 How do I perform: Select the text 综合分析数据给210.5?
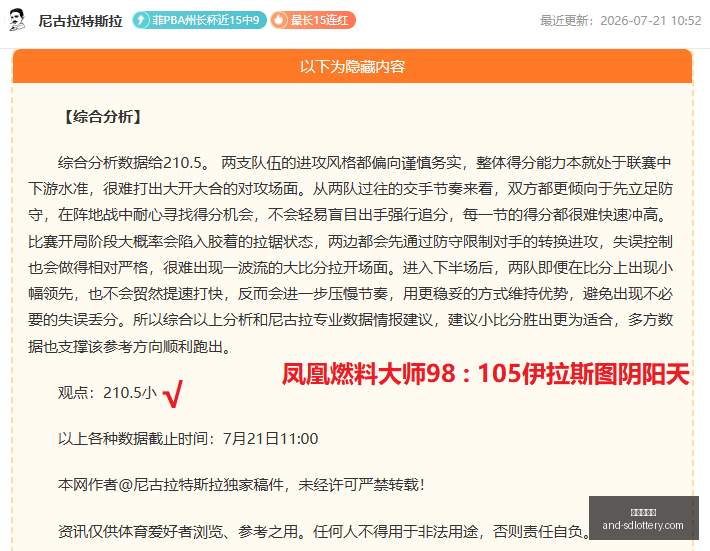click(133, 163)
